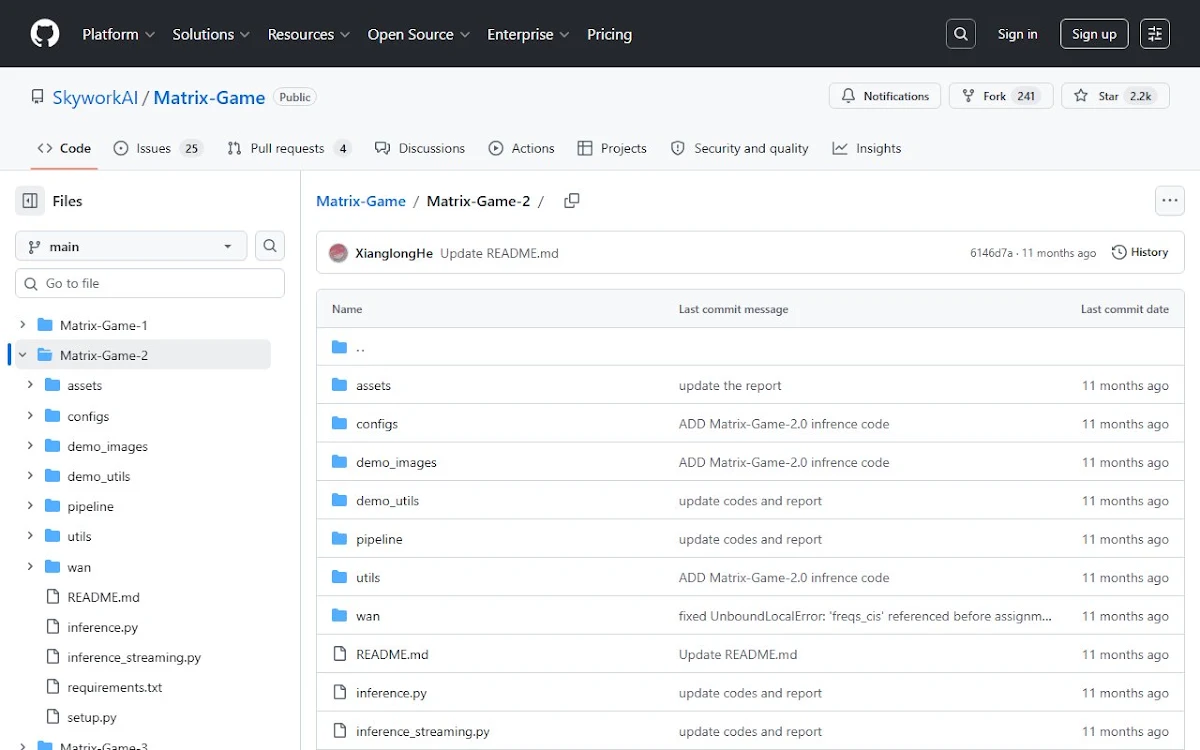Collapse the file tree side panel icon
The width and height of the screenshot is (1200, 750).
(x=30, y=201)
